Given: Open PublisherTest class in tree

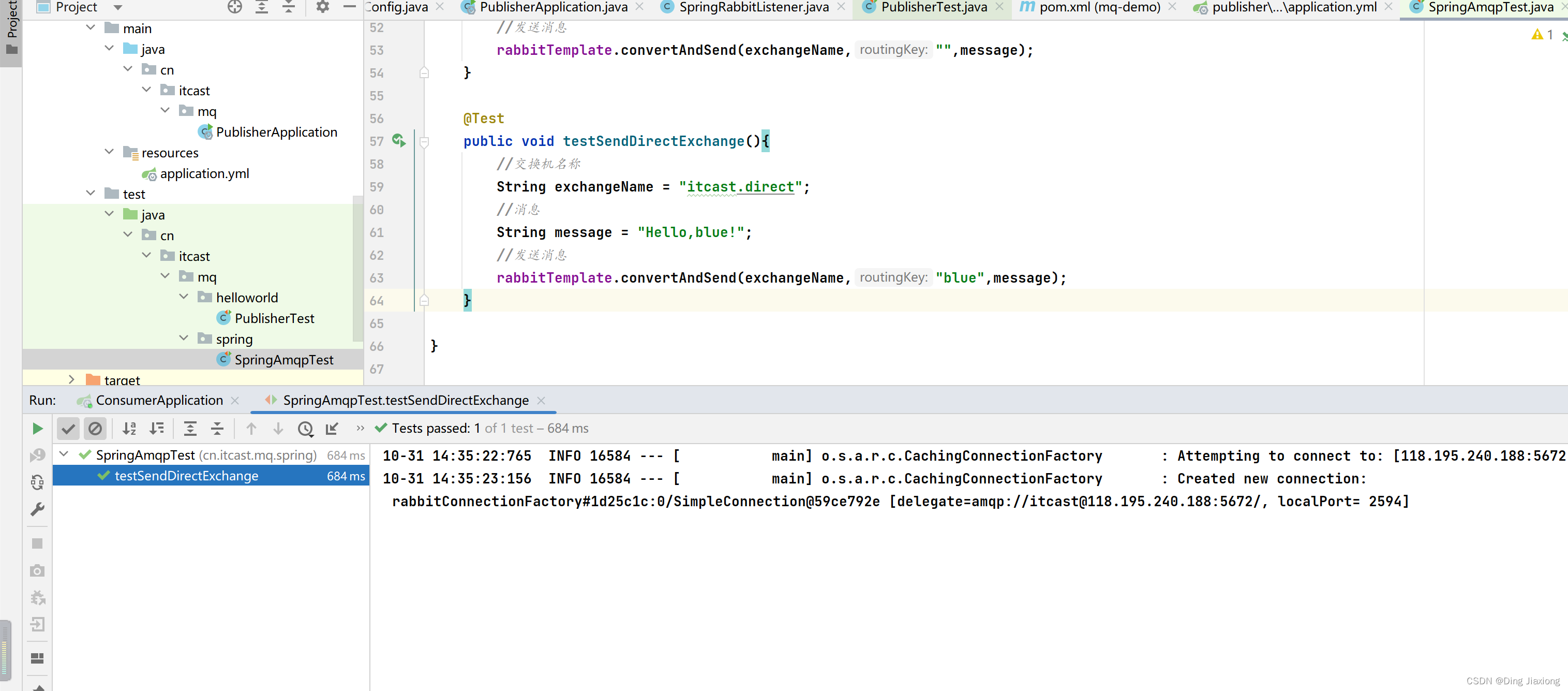Looking at the screenshot, I should coord(274,318).
